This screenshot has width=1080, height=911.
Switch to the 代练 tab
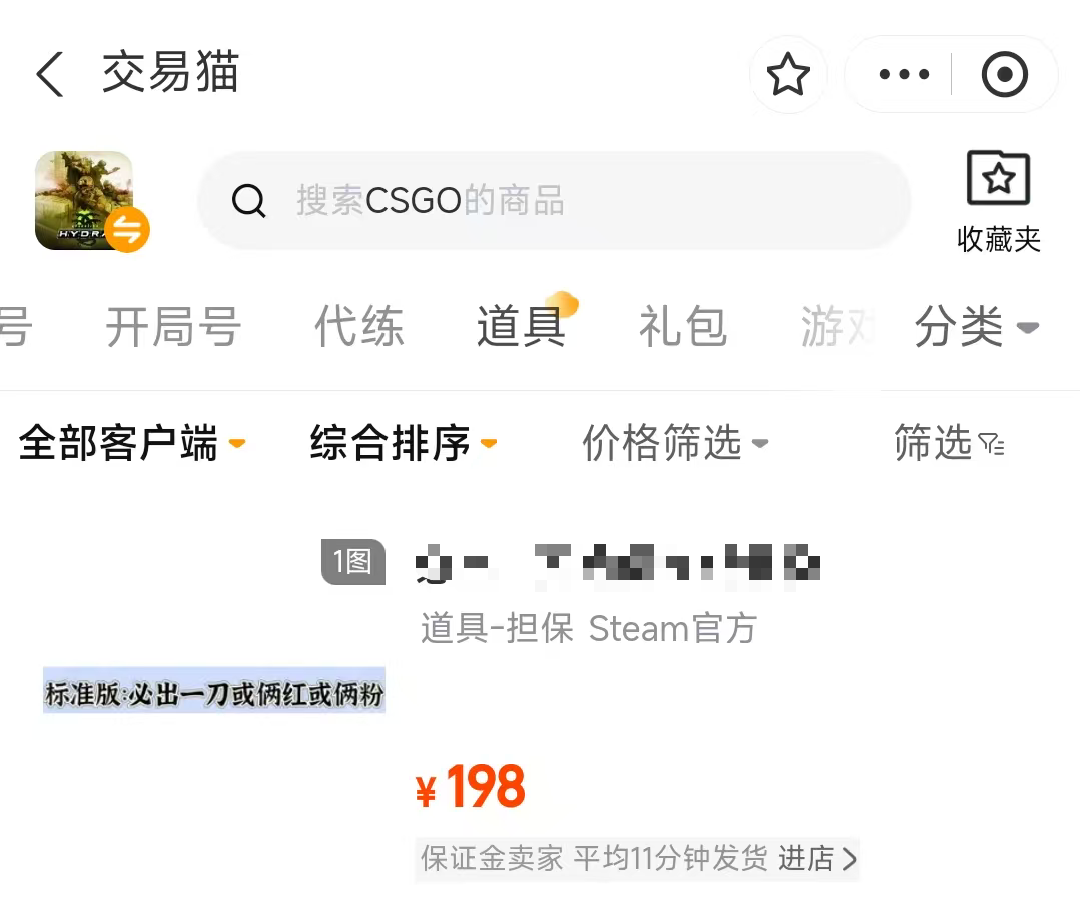click(x=359, y=326)
